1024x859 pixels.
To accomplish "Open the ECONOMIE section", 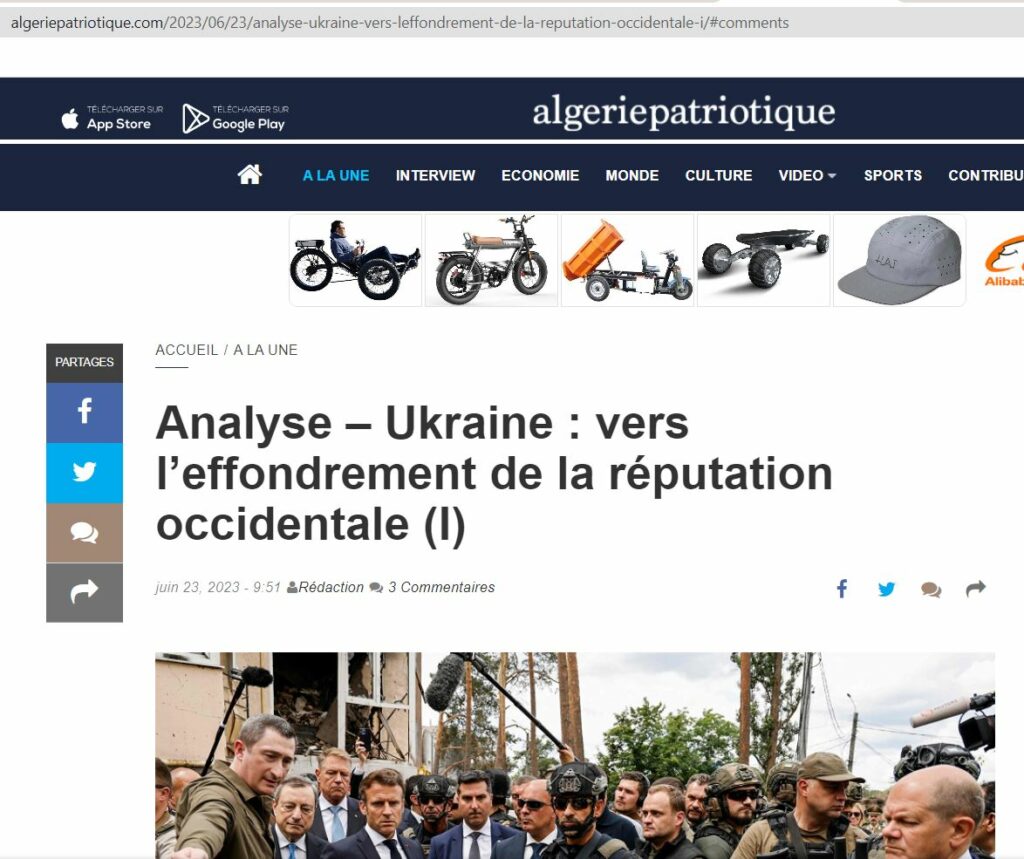I will click(540, 175).
